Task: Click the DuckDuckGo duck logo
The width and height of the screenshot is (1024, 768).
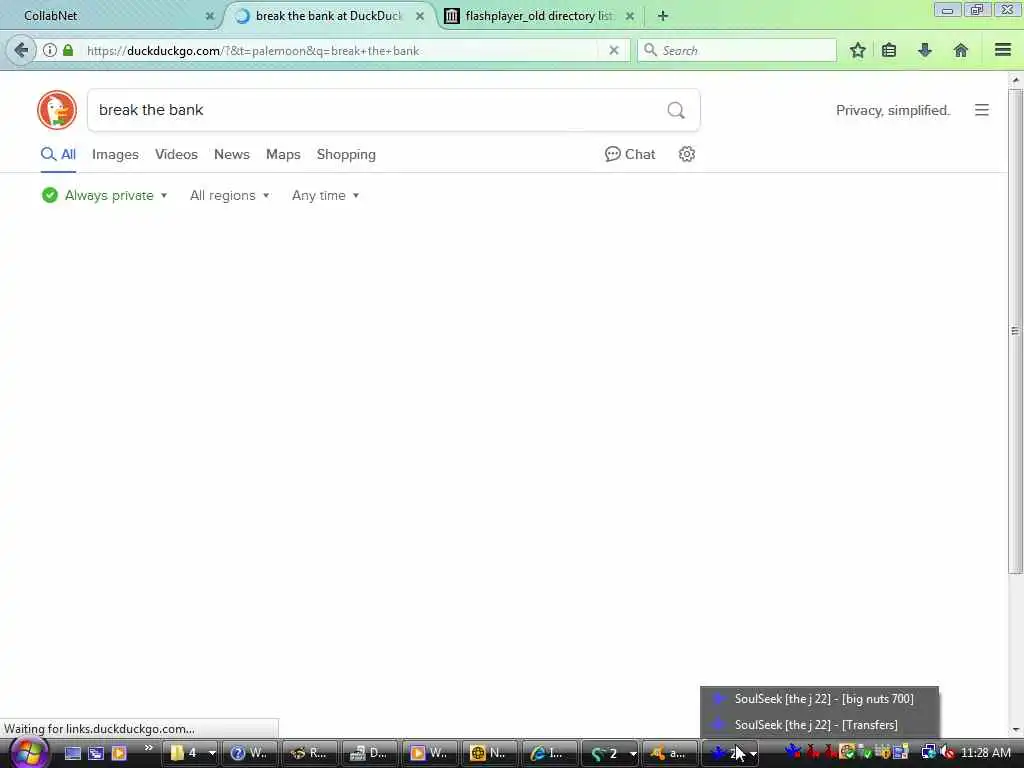Action: (x=57, y=110)
